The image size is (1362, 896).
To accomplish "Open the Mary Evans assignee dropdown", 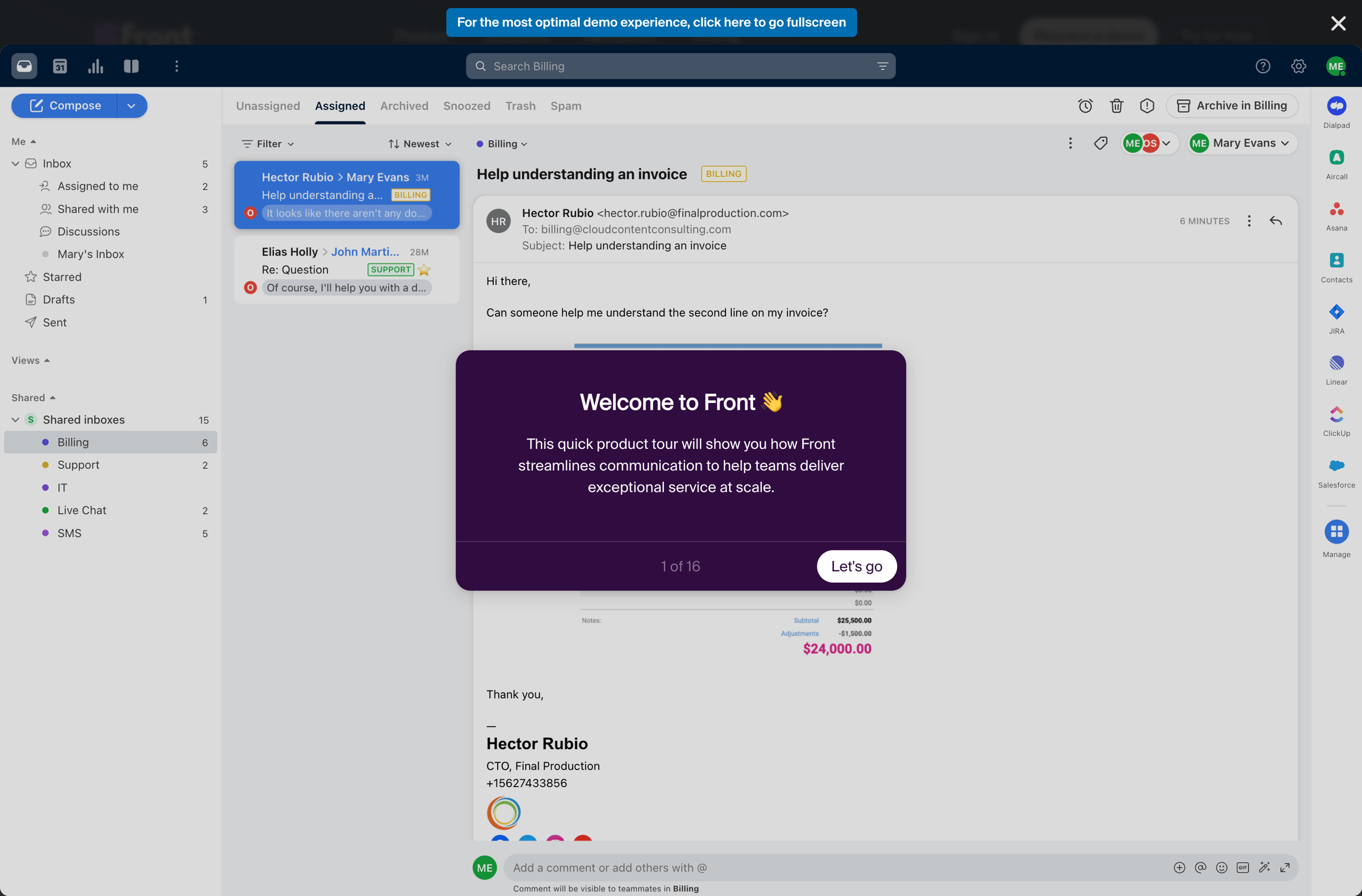I will [x=1243, y=143].
